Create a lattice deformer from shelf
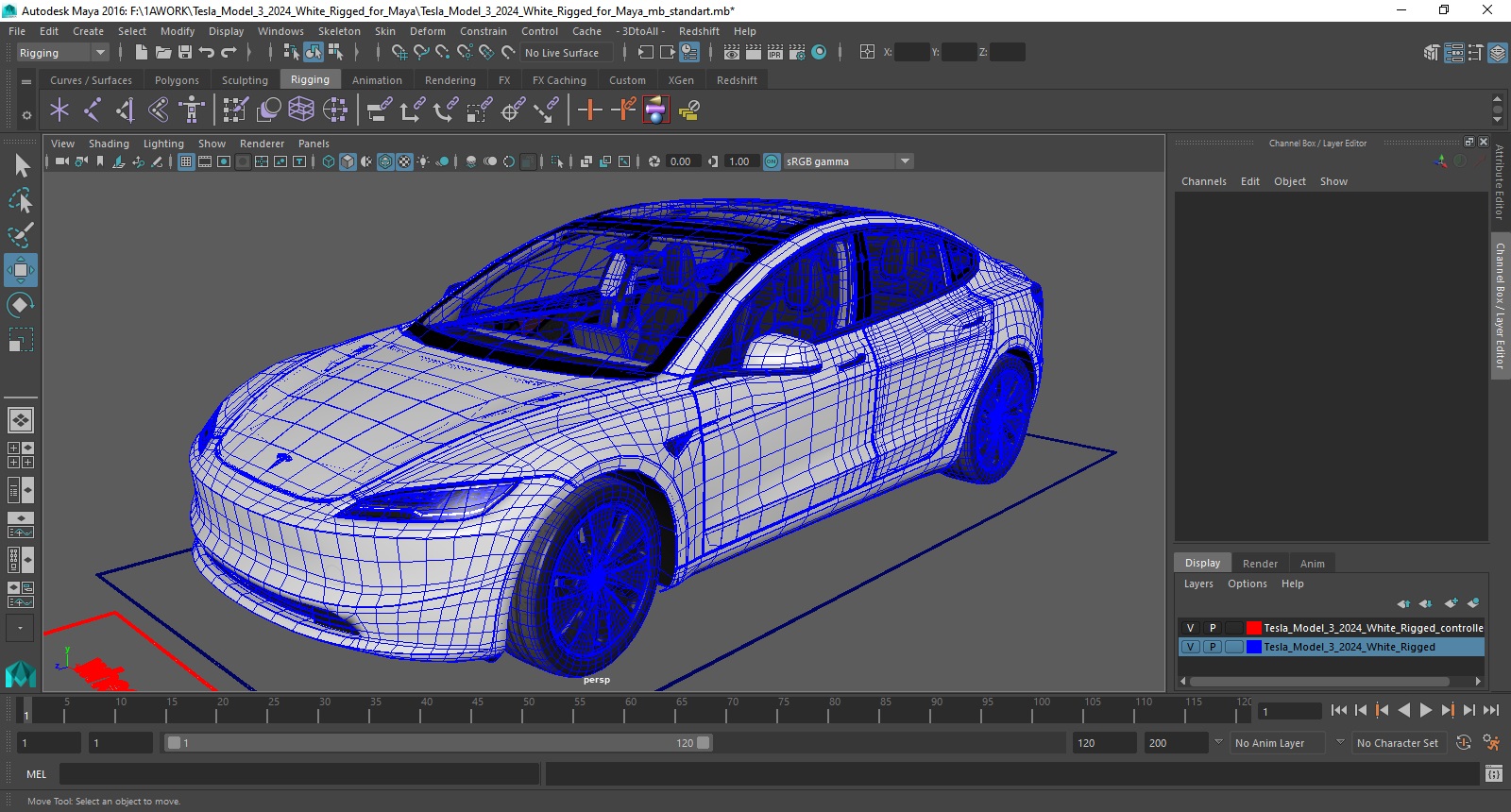 301,110
